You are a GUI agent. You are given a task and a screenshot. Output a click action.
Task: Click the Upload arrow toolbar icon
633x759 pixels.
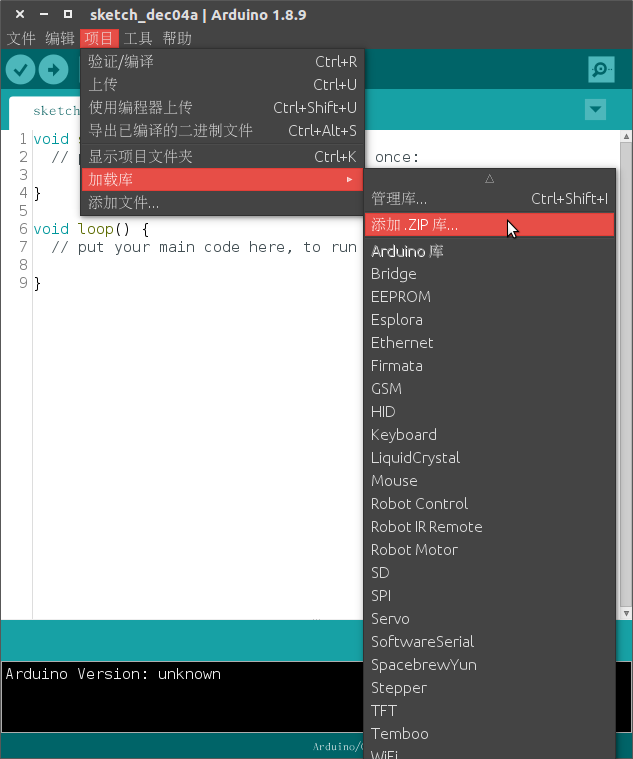tap(53, 70)
